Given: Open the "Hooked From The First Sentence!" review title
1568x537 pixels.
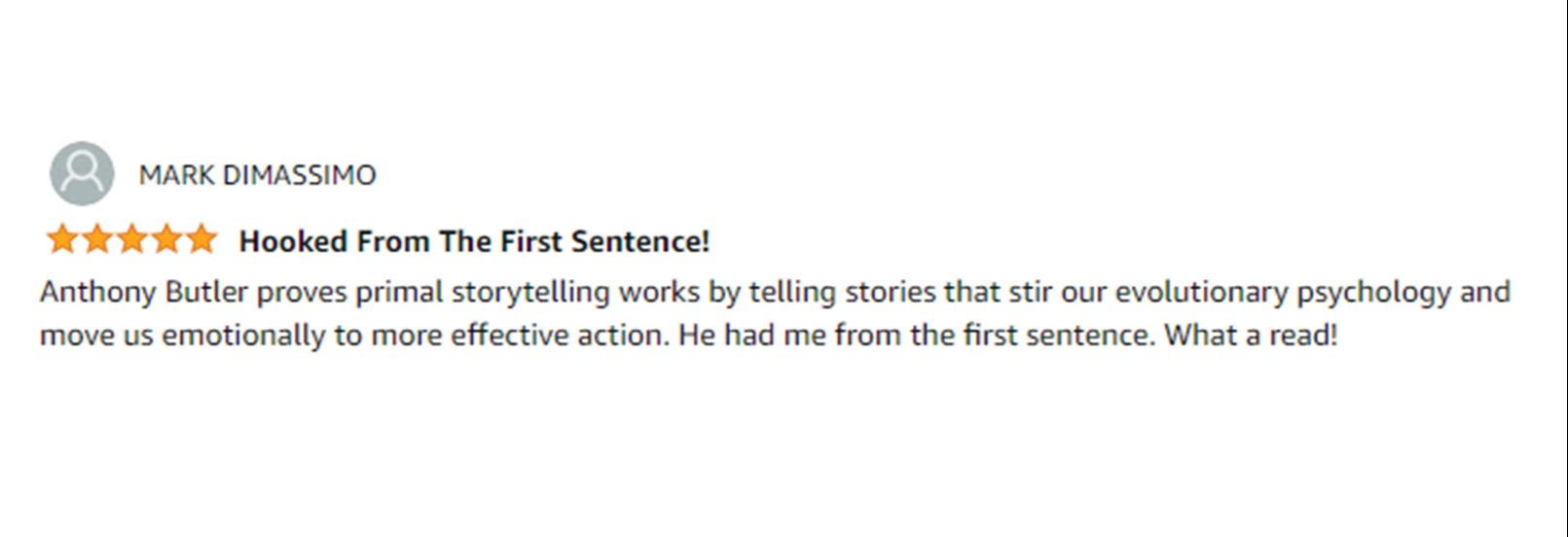Looking at the screenshot, I should coord(474,241).
